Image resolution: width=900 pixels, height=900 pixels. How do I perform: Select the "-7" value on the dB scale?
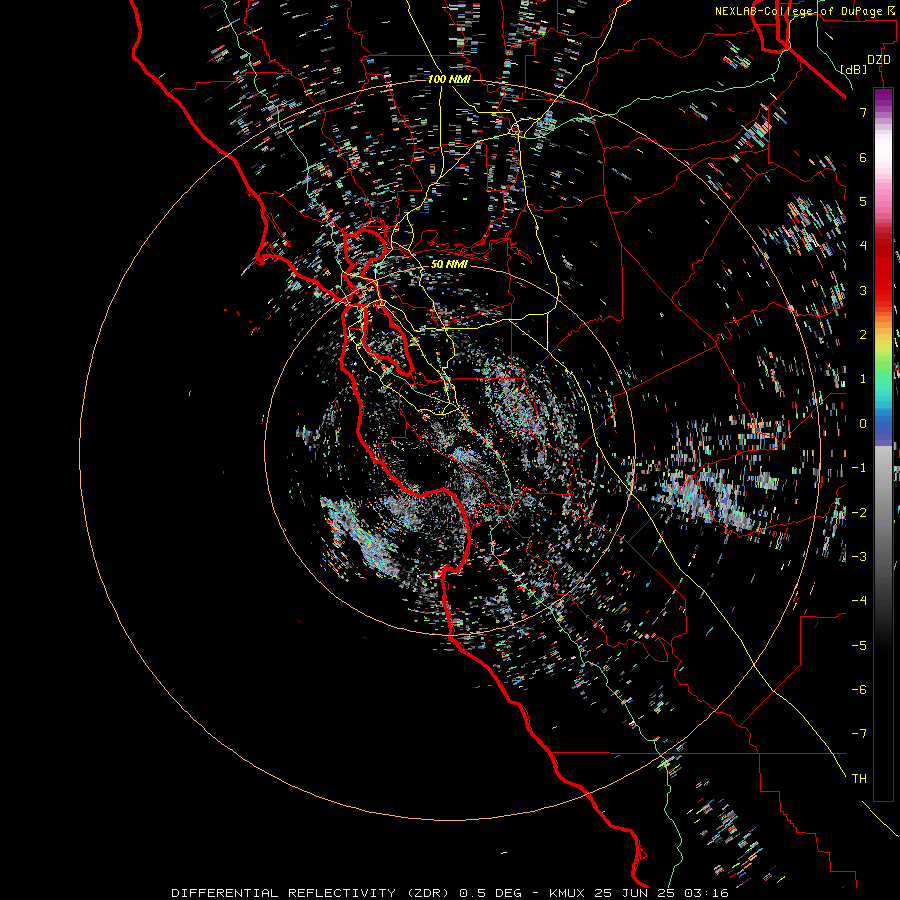[x=859, y=734]
